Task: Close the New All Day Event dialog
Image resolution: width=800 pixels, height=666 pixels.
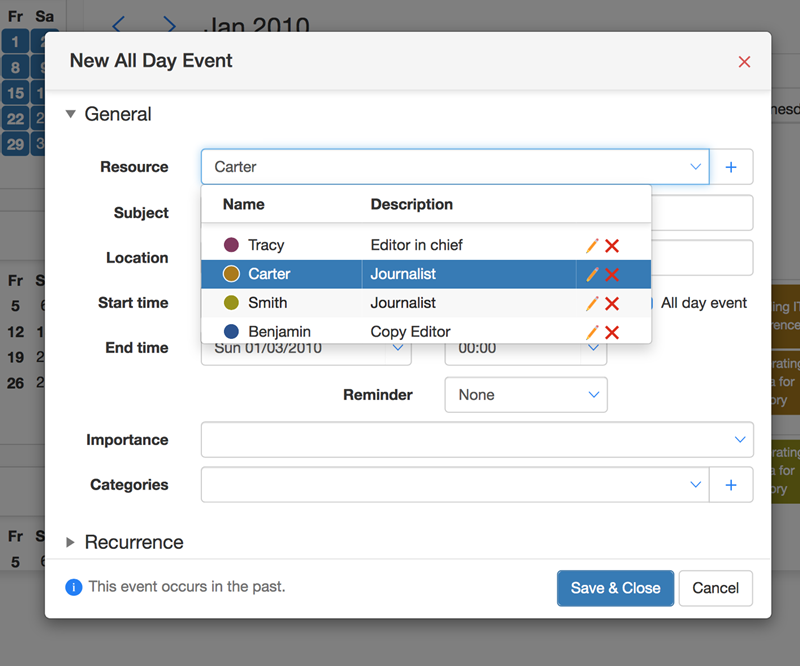Action: tap(744, 62)
